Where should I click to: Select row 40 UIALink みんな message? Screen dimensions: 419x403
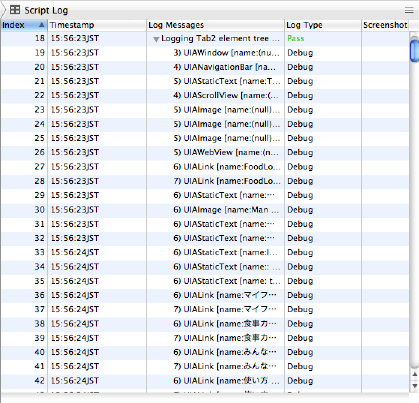[x=225, y=352]
